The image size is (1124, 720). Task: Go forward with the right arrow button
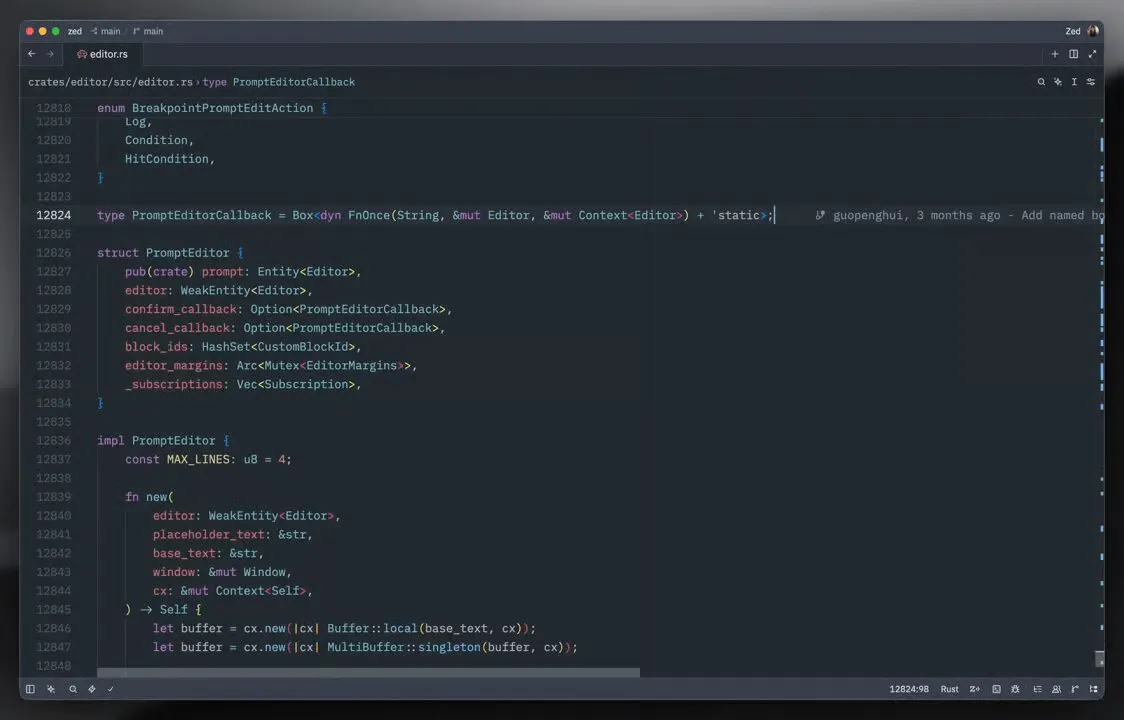click(x=50, y=54)
